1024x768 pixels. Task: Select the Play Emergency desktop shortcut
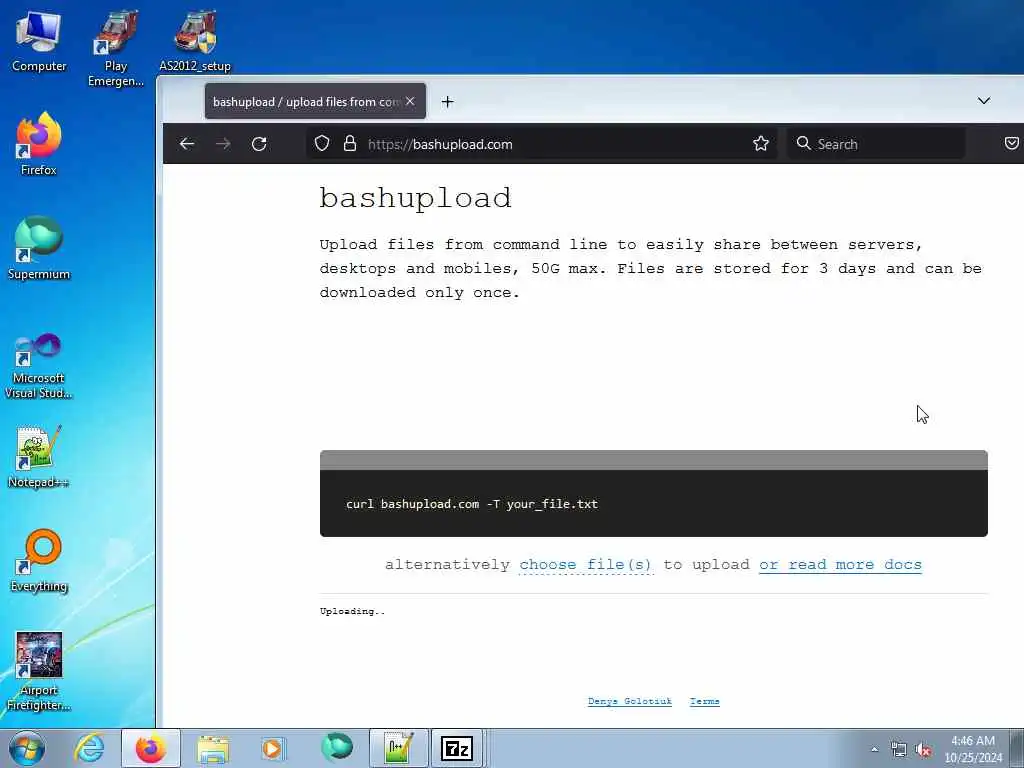[116, 49]
